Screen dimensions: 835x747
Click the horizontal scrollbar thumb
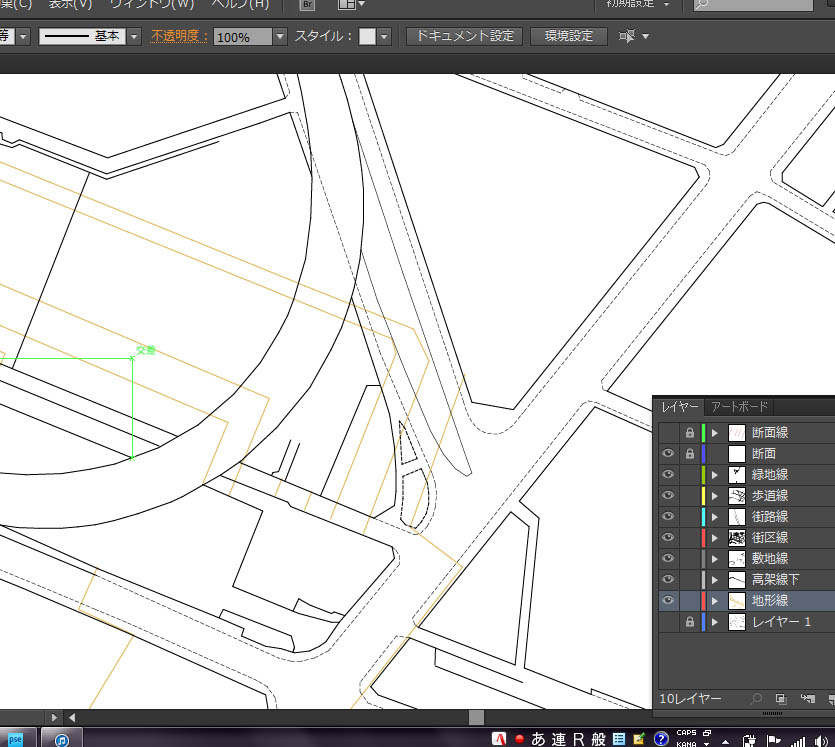click(476, 717)
